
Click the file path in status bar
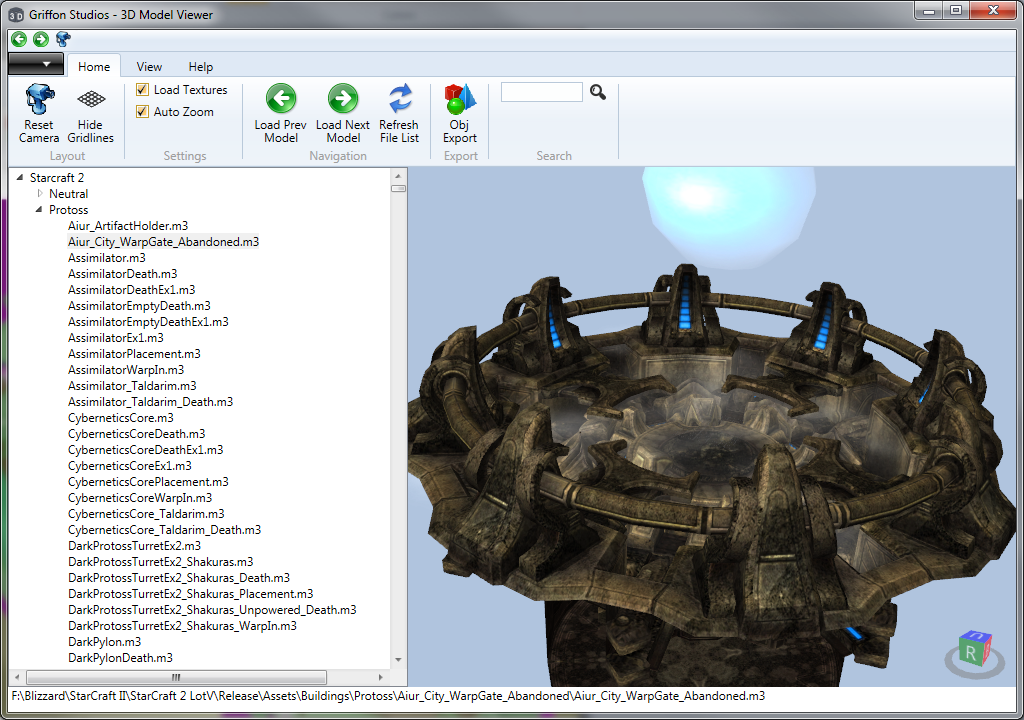click(388, 696)
